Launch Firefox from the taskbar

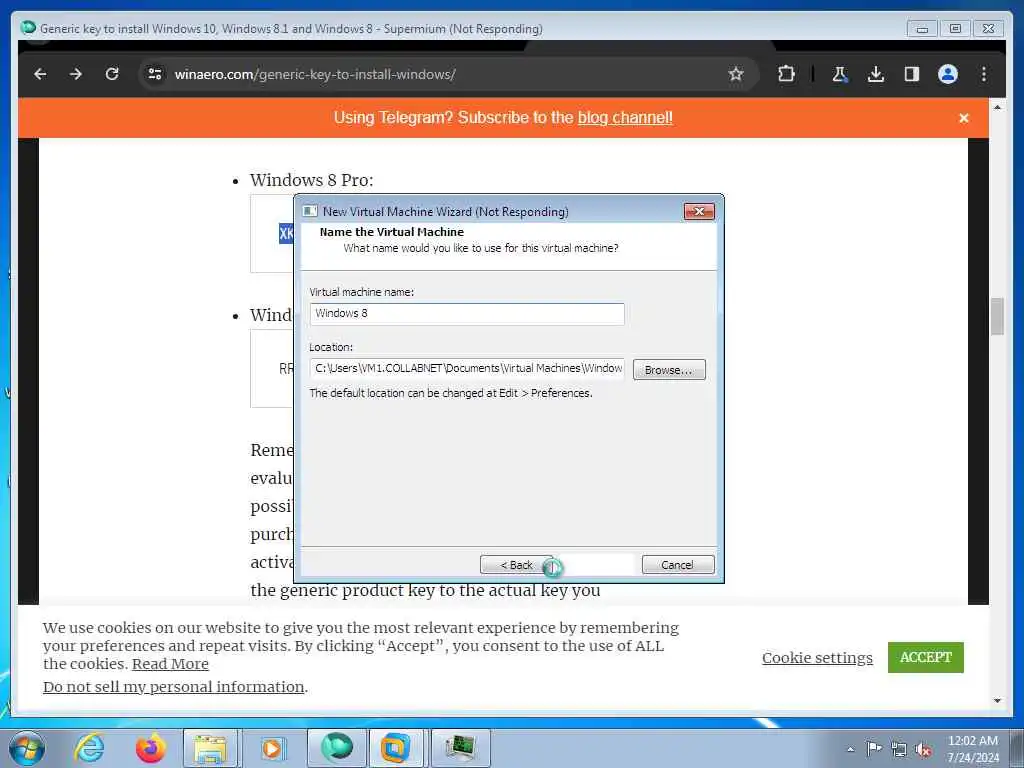[x=150, y=748]
